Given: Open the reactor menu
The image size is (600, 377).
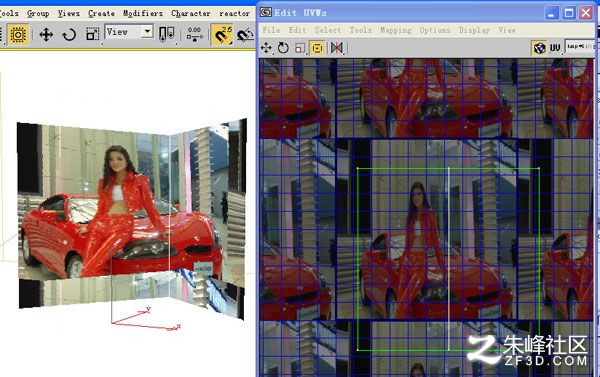Looking at the screenshot, I should (235, 13).
